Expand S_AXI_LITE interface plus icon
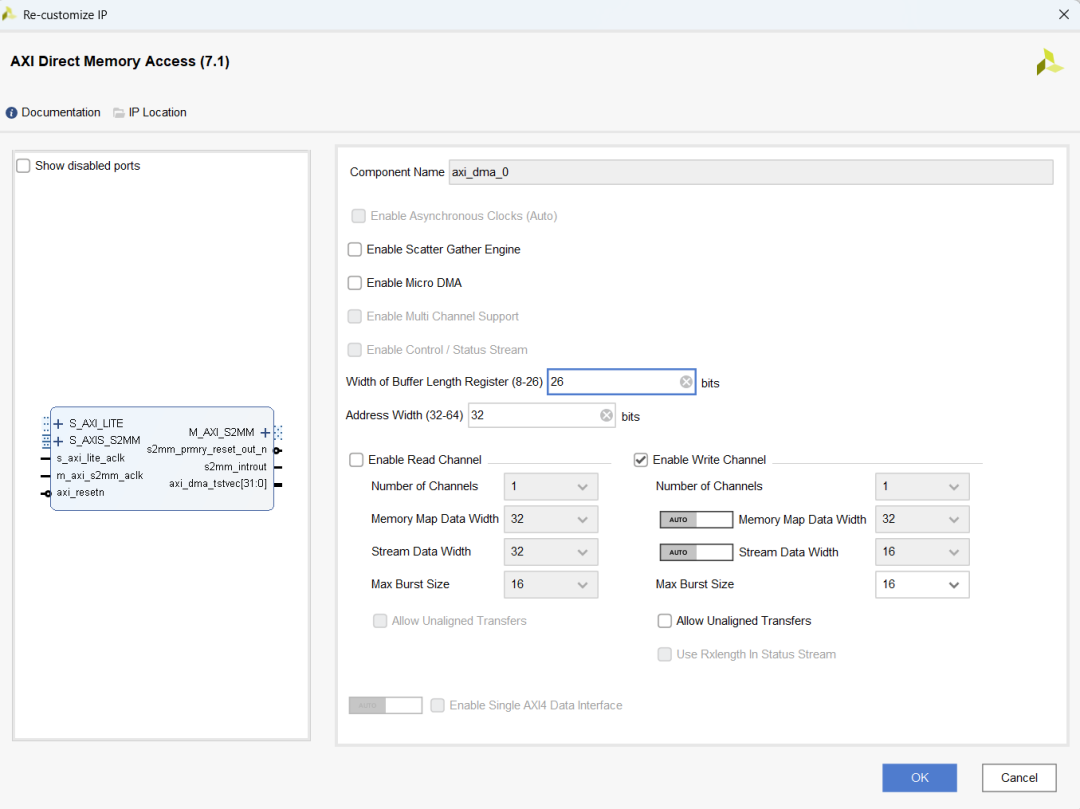The width and height of the screenshot is (1080, 809). [x=59, y=424]
